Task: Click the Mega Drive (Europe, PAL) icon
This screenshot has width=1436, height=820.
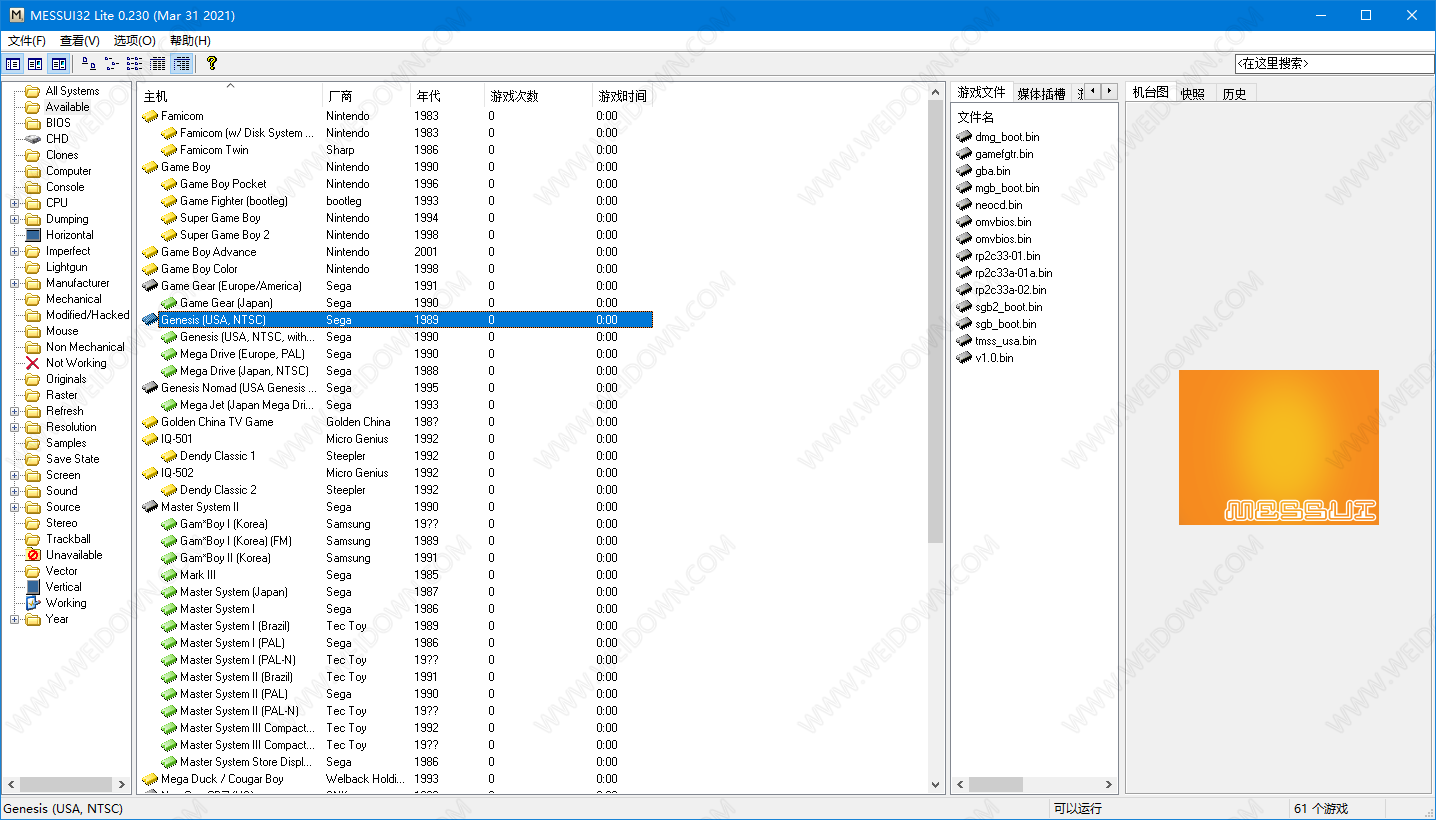Action: click(169, 354)
